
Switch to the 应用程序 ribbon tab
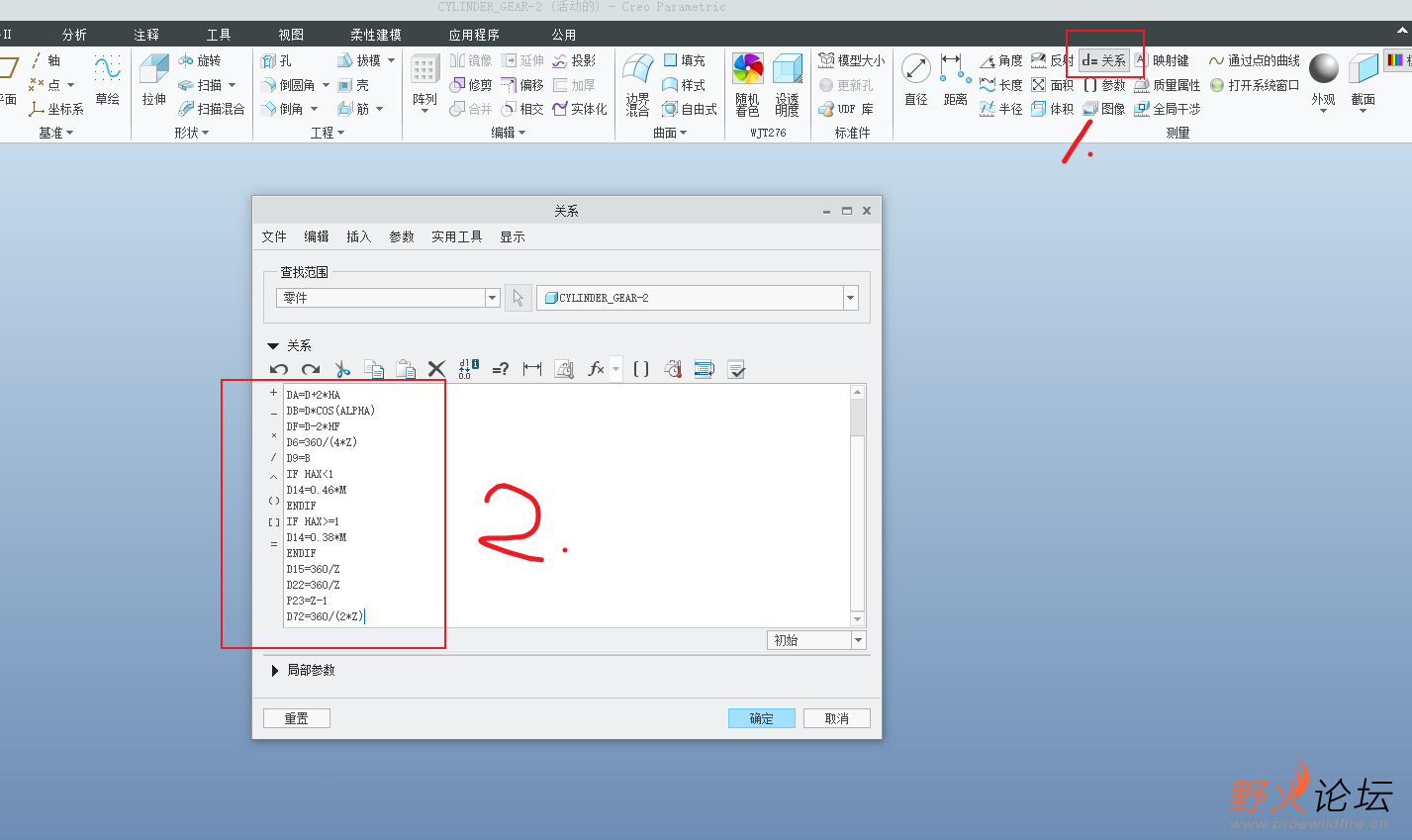474,35
